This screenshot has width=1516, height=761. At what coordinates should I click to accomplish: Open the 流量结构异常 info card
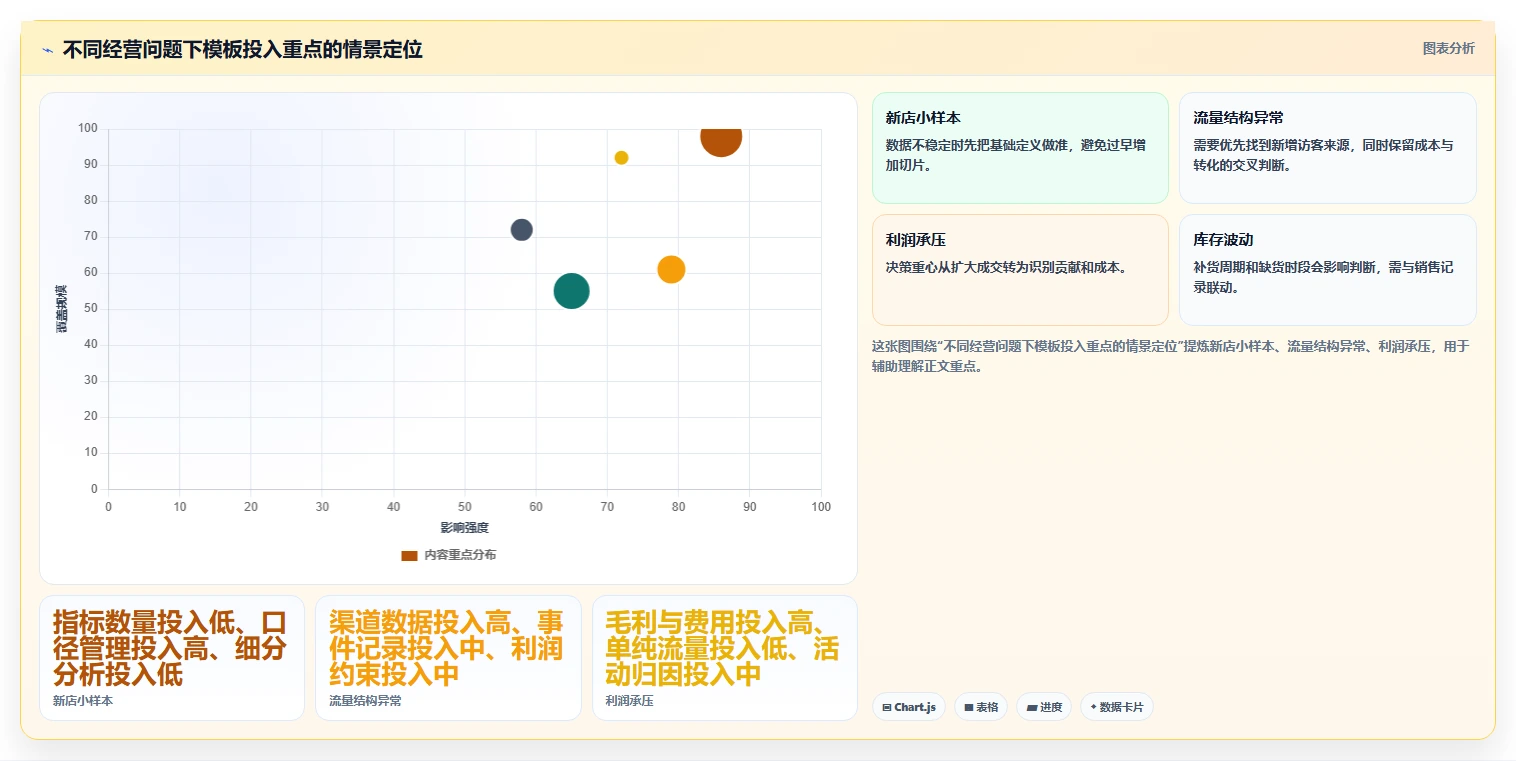click(x=1327, y=148)
